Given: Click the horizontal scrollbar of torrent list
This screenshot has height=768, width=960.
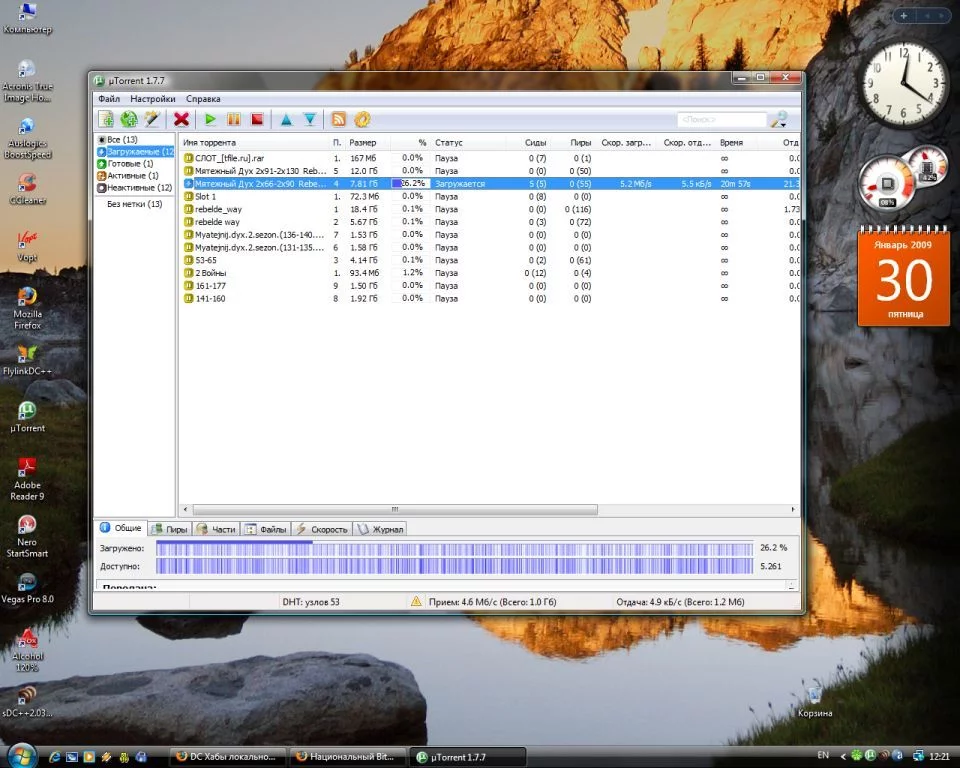Looking at the screenshot, I should pos(394,509).
